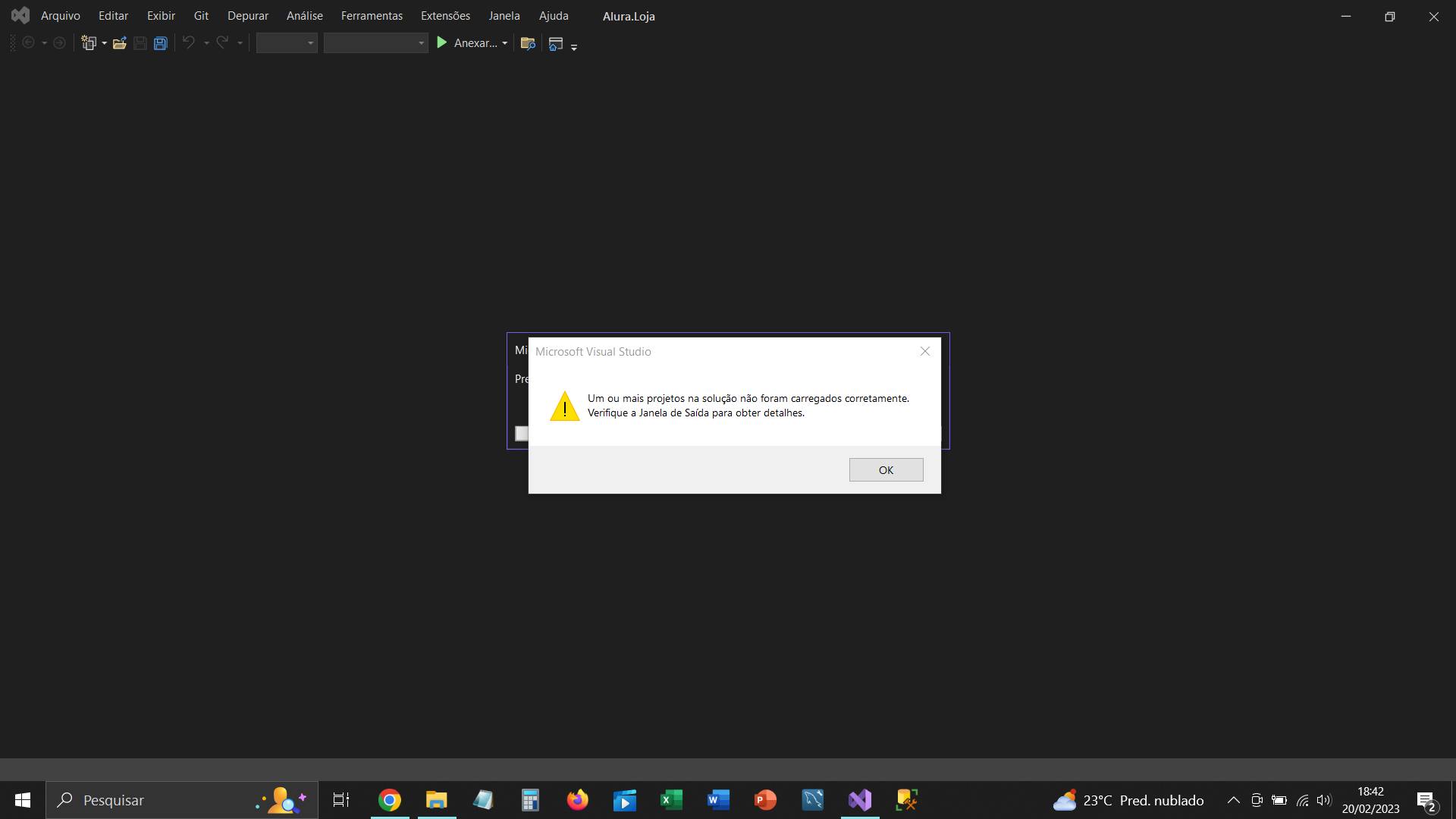Open the clock showing 18:42
Screen dimensions: 1456x819
point(1370,800)
